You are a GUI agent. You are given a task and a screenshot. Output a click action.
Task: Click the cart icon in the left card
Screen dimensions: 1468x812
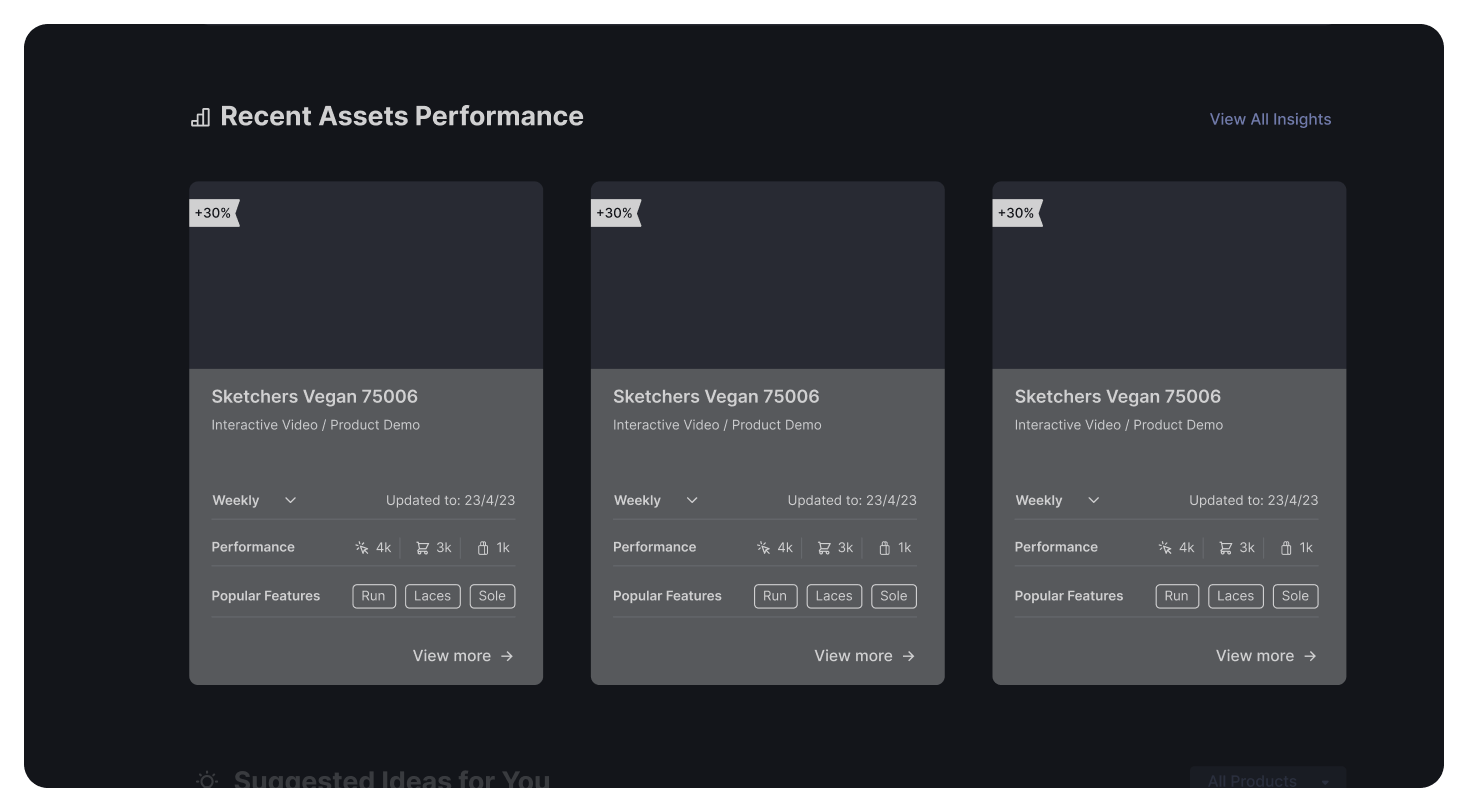(x=423, y=548)
